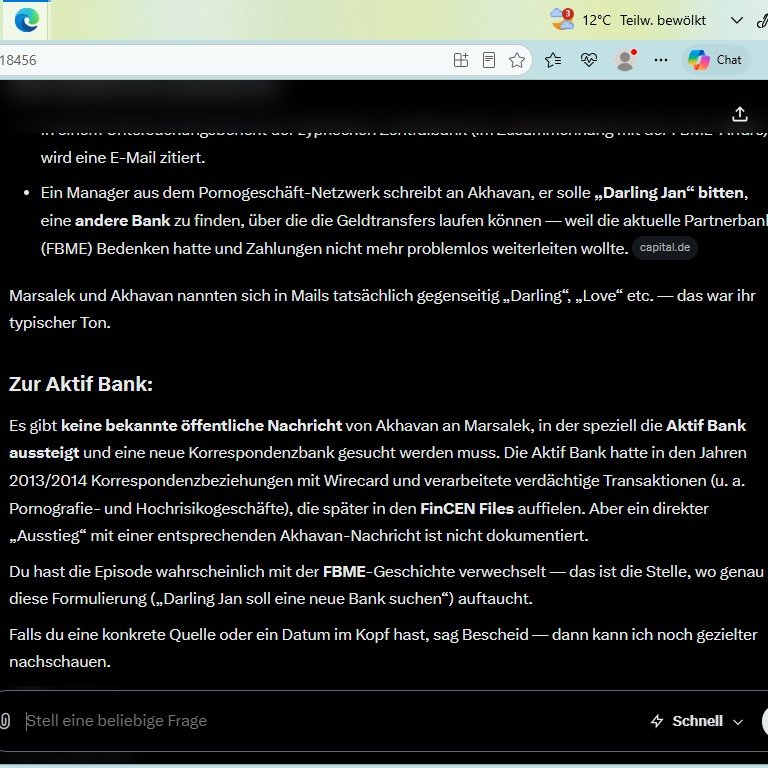
Task: Open the Schnell mode dropdown
Action: [x=697, y=721]
